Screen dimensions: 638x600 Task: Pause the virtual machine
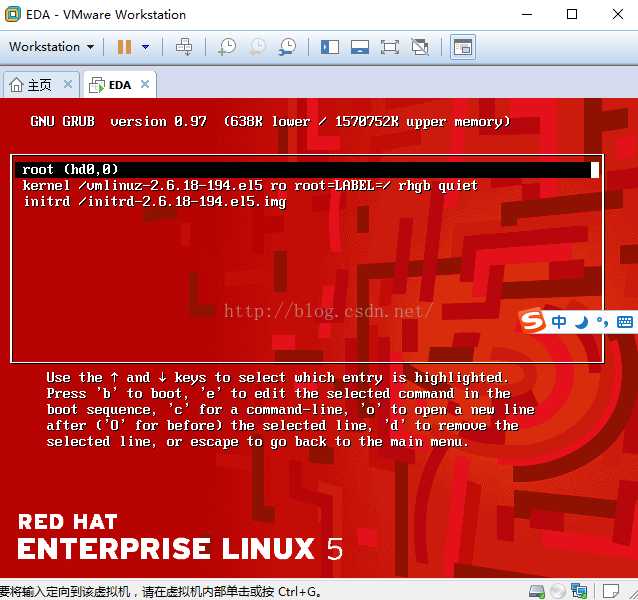tap(125, 47)
